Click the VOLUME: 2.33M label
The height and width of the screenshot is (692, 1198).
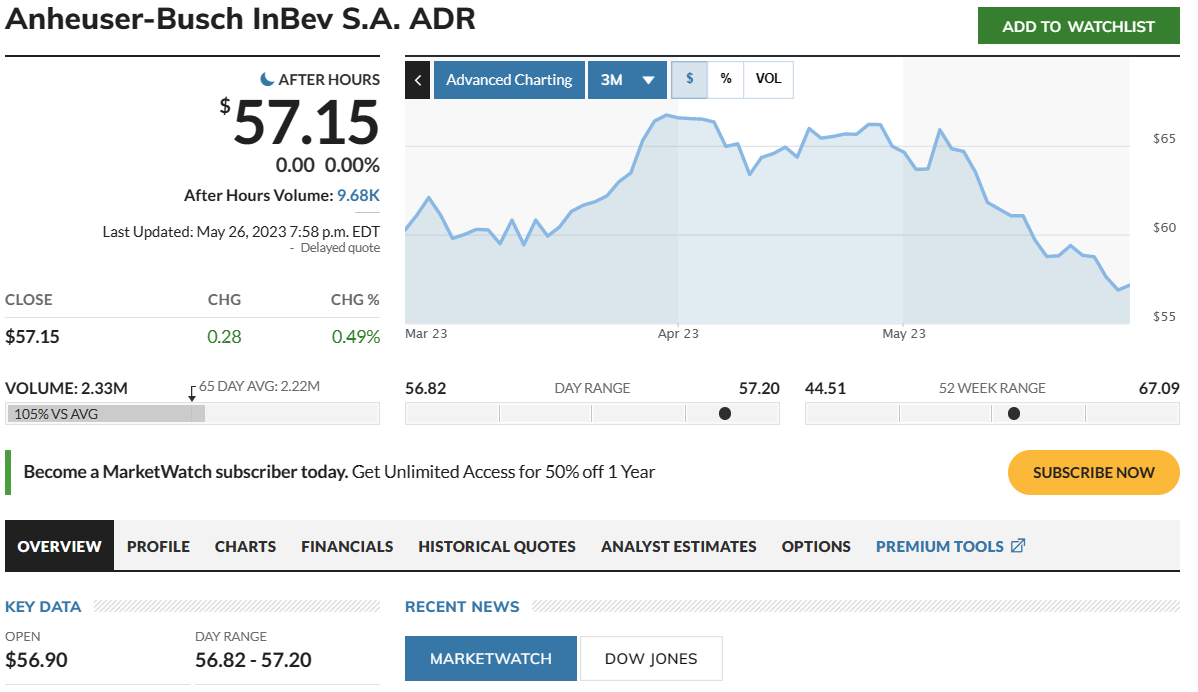pyautogui.click(x=66, y=388)
